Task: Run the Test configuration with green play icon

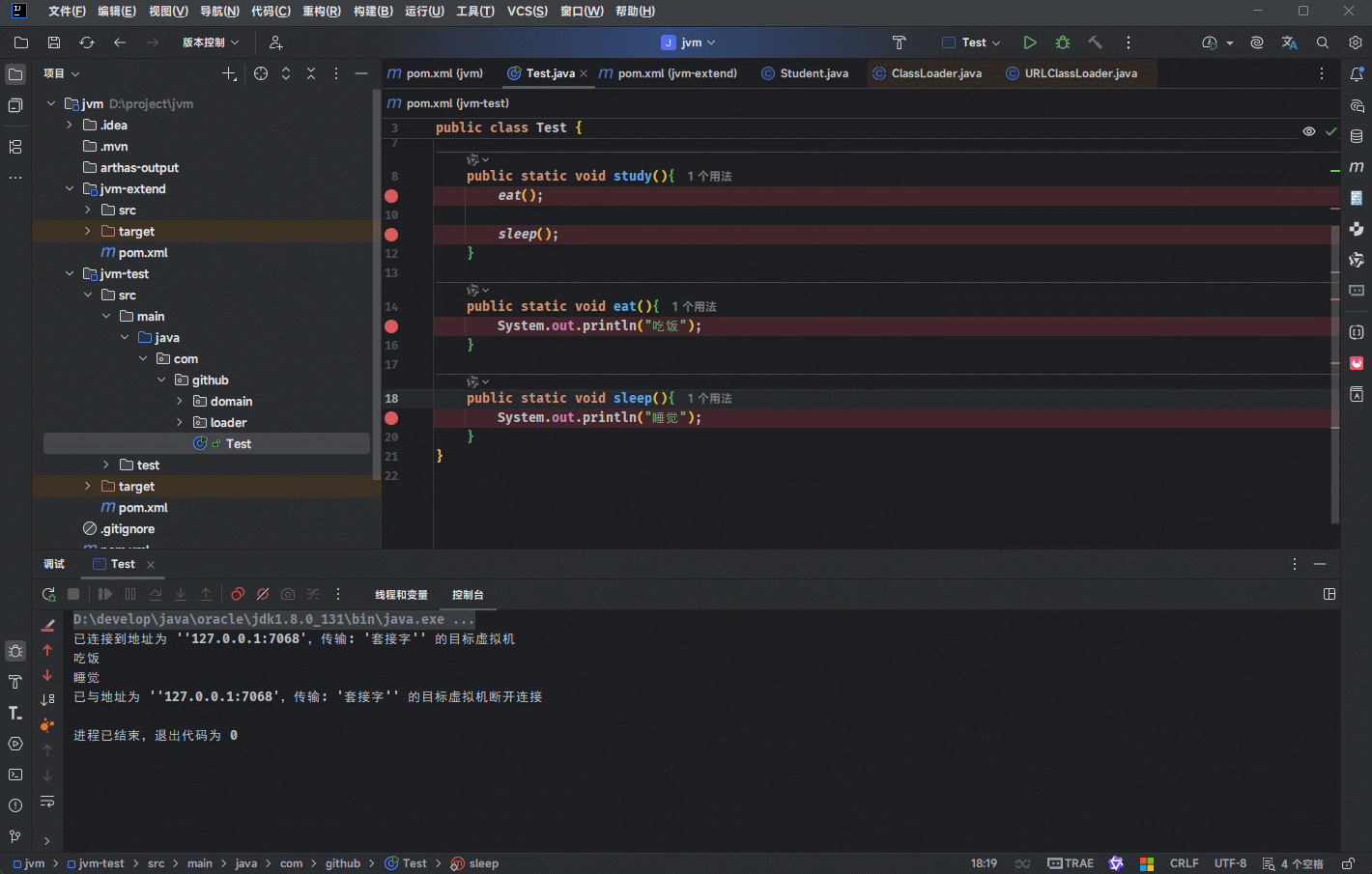Action: tap(1030, 42)
